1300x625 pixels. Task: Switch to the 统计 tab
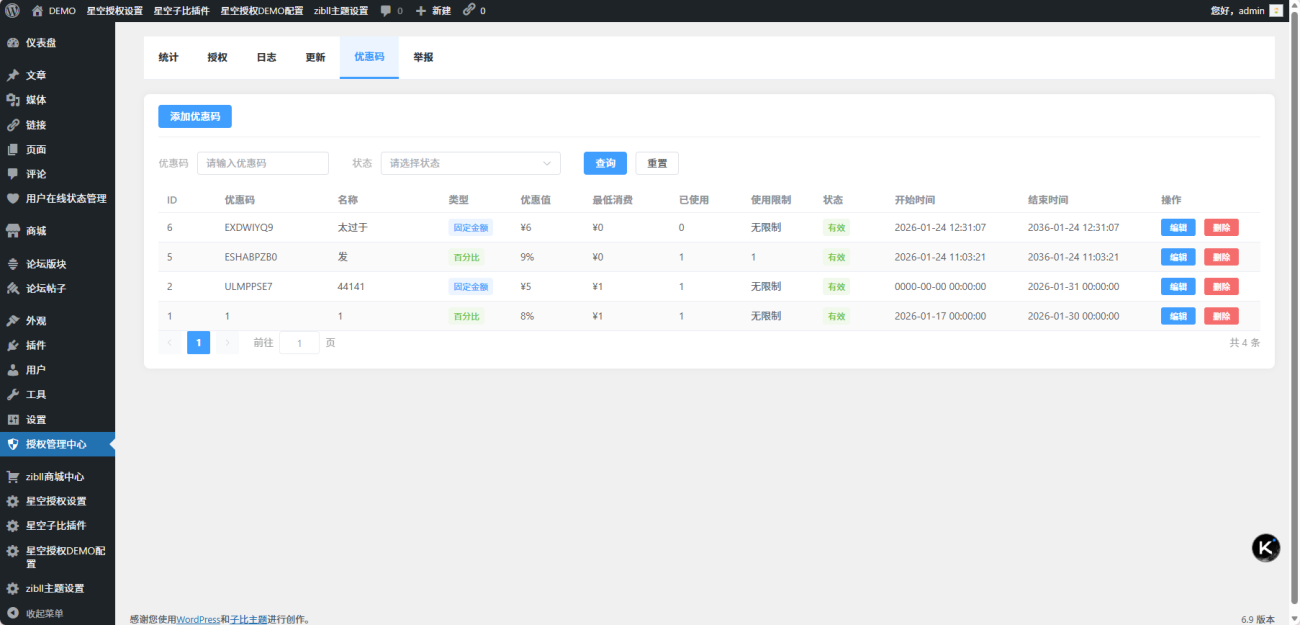click(168, 58)
